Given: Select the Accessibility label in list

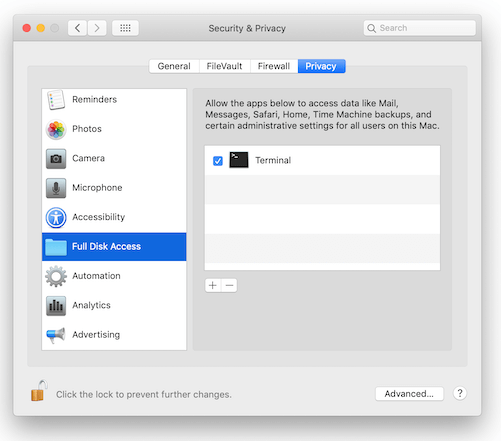Looking at the screenshot, I should coord(99,217).
